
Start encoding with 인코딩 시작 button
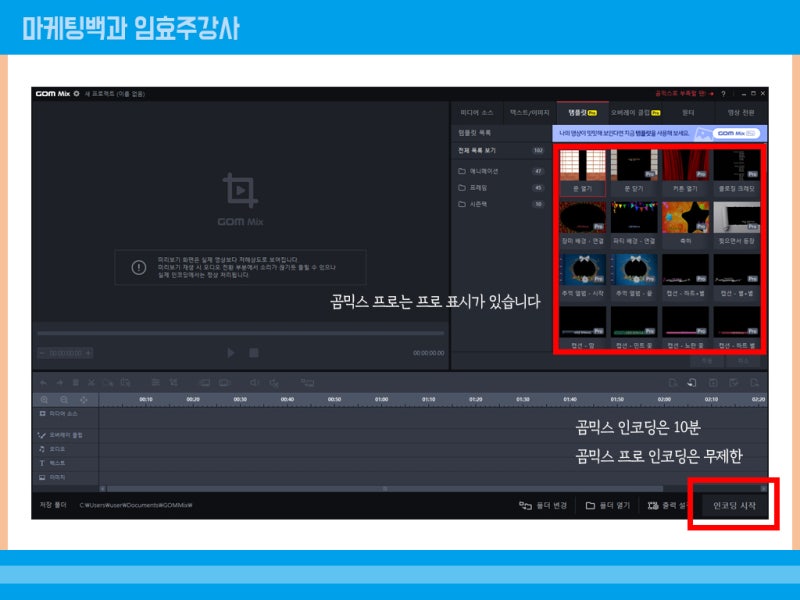(x=734, y=505)
